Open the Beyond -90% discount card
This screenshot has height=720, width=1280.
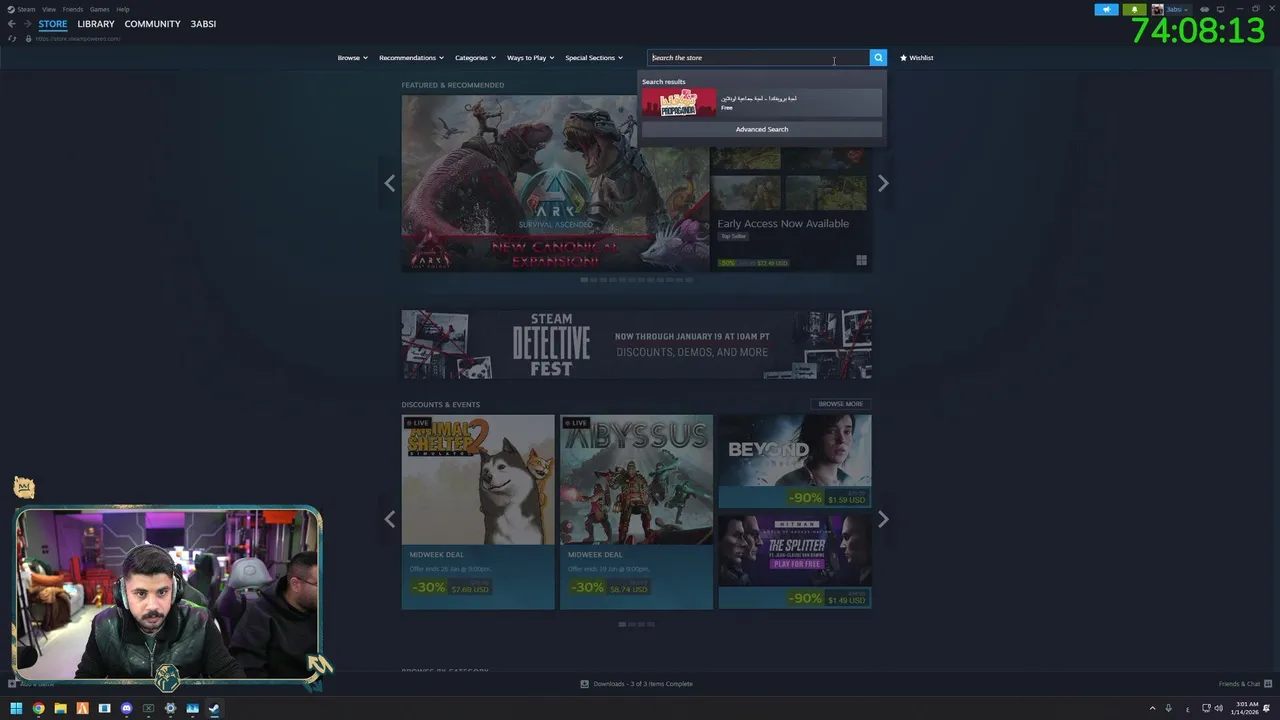coord(795,462)
